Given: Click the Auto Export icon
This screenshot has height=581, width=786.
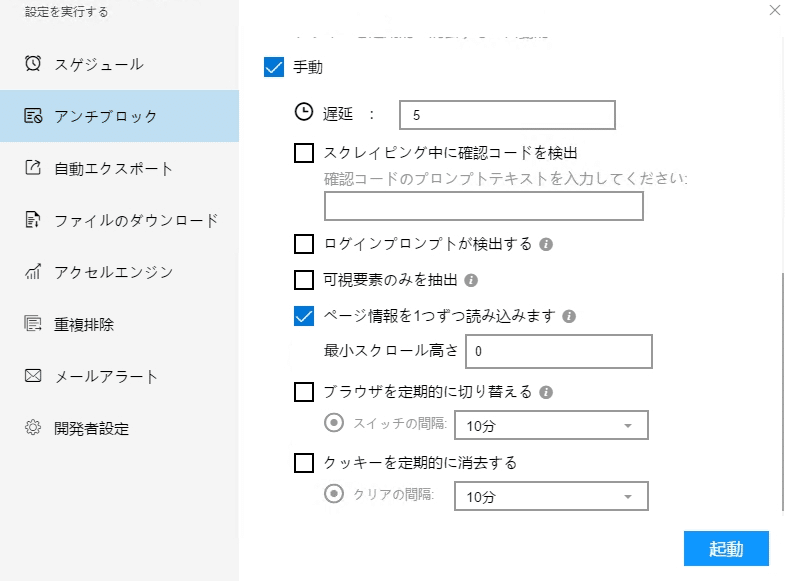Looking at the screenshot, I should click(x=33, y=168).
